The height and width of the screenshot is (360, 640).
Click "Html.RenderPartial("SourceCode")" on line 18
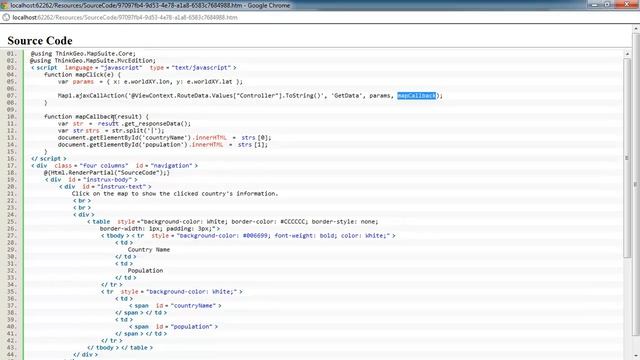click(107, 173)
